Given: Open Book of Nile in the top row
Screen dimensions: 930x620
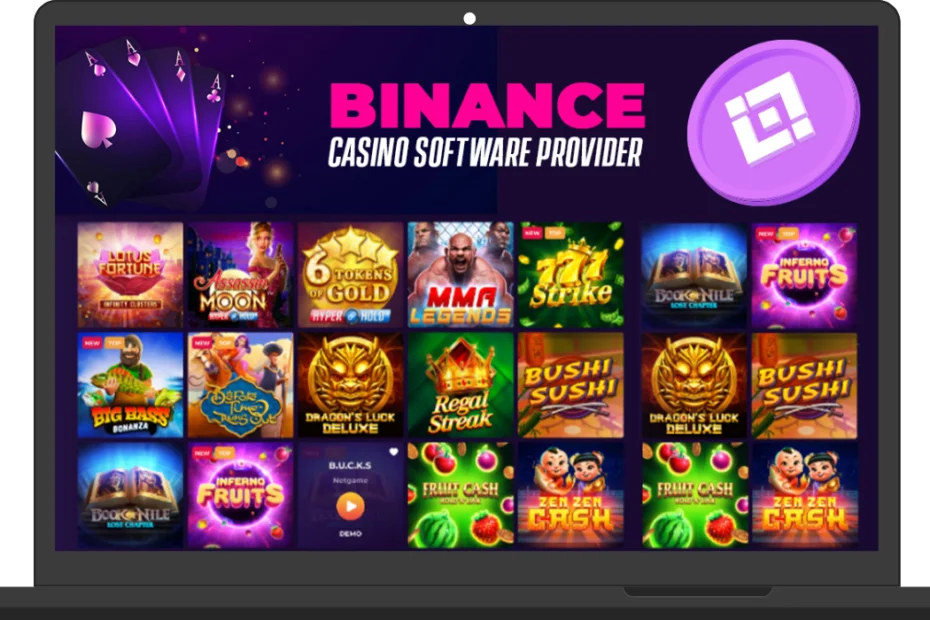Looking at the screenshot, I should tap(694, 275).
